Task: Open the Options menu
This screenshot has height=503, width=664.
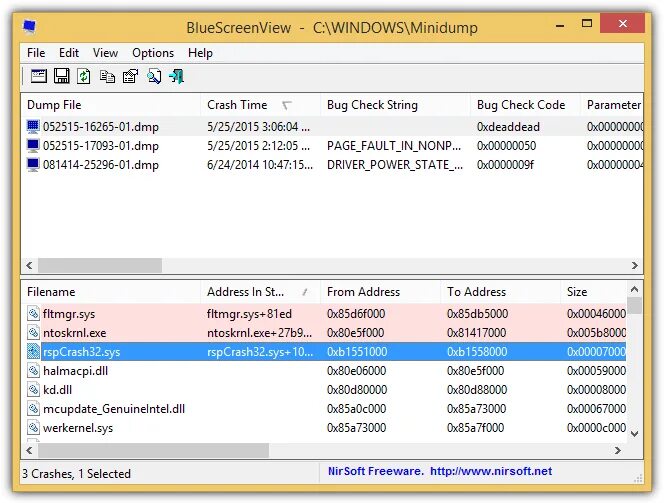Action: (x=153, y=53)
